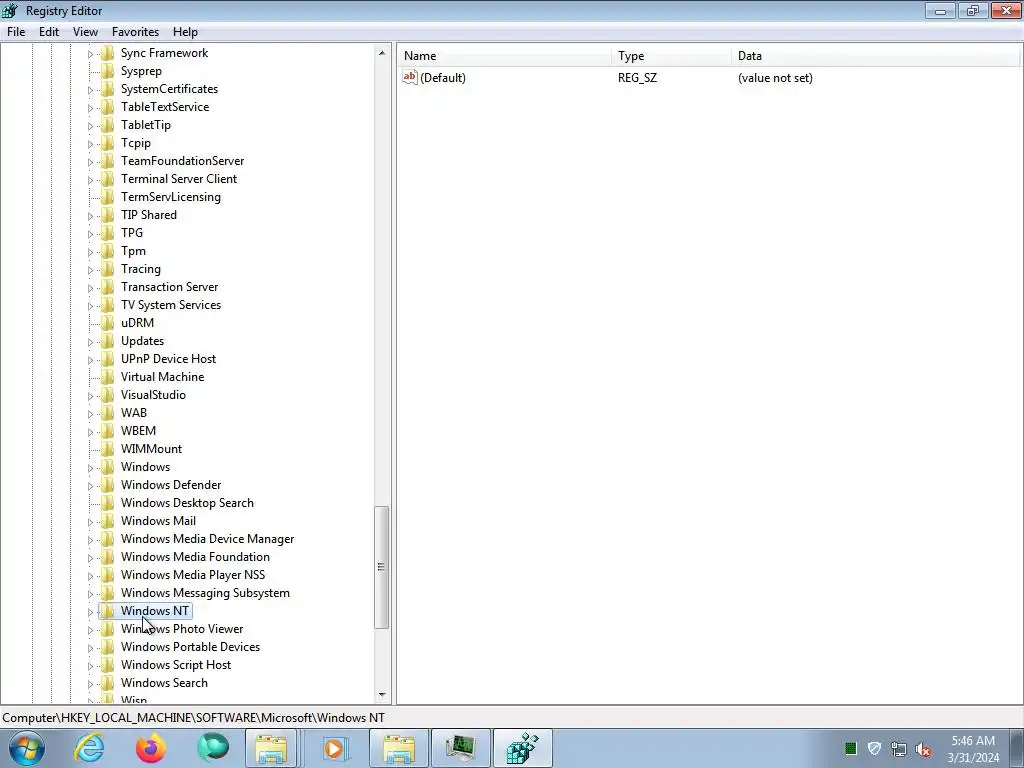Viewport: 1024px width, 768px height.
Task: Open the Favorites menu
Action: click(135, 31)
